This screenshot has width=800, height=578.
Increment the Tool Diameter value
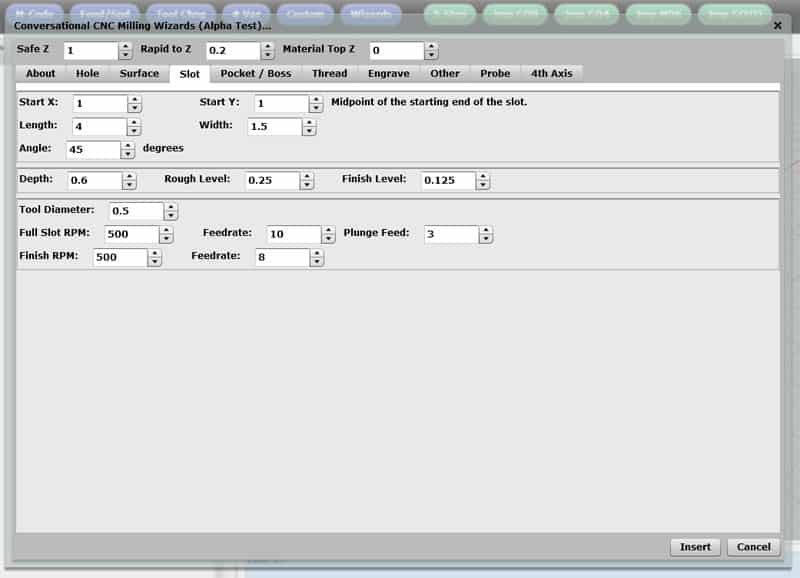[x=169, y=207]
